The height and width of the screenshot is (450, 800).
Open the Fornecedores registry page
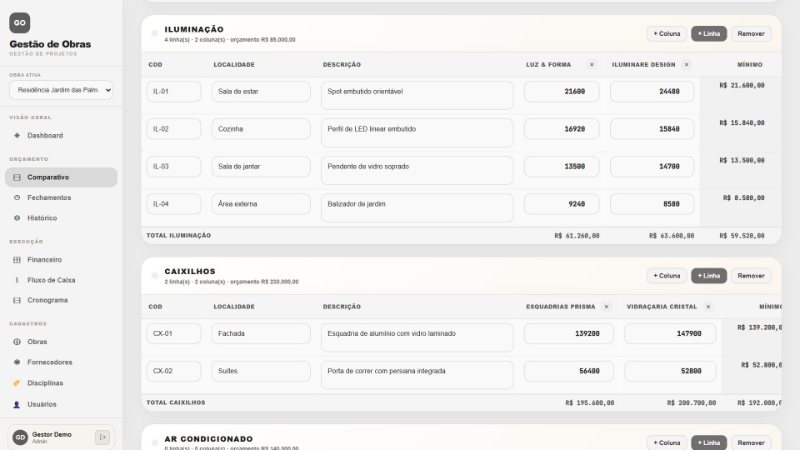61,362
